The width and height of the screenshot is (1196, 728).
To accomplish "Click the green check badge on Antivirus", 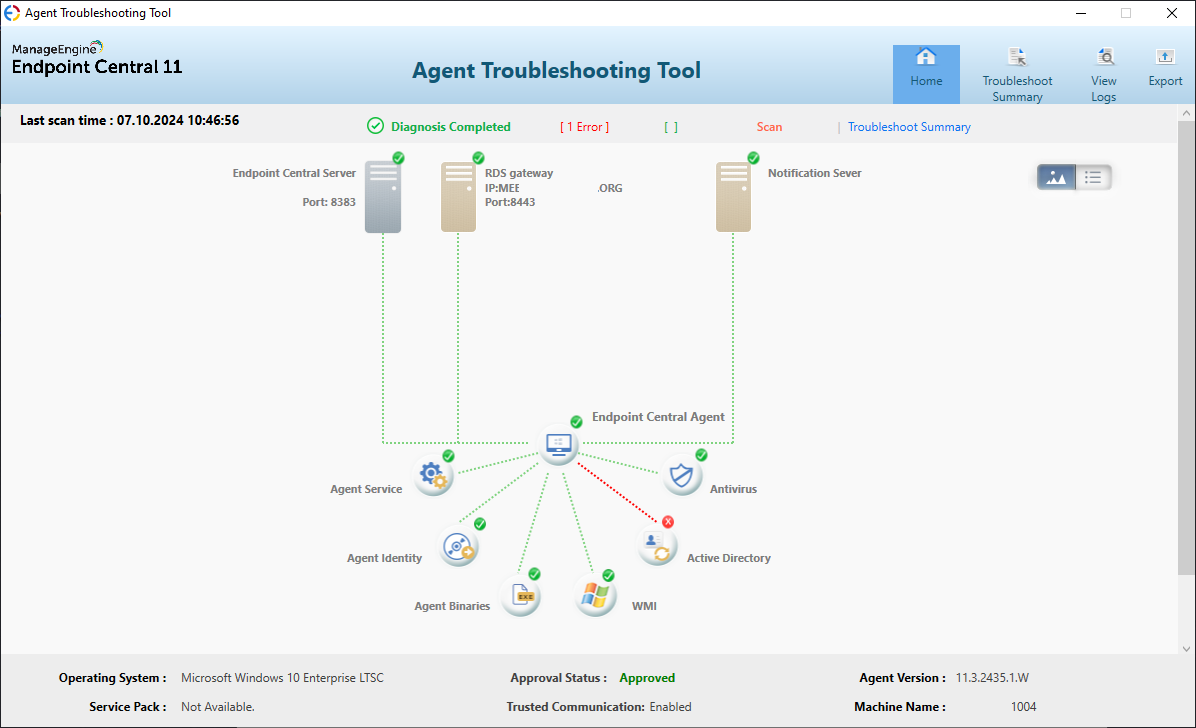I will [701, 455].
